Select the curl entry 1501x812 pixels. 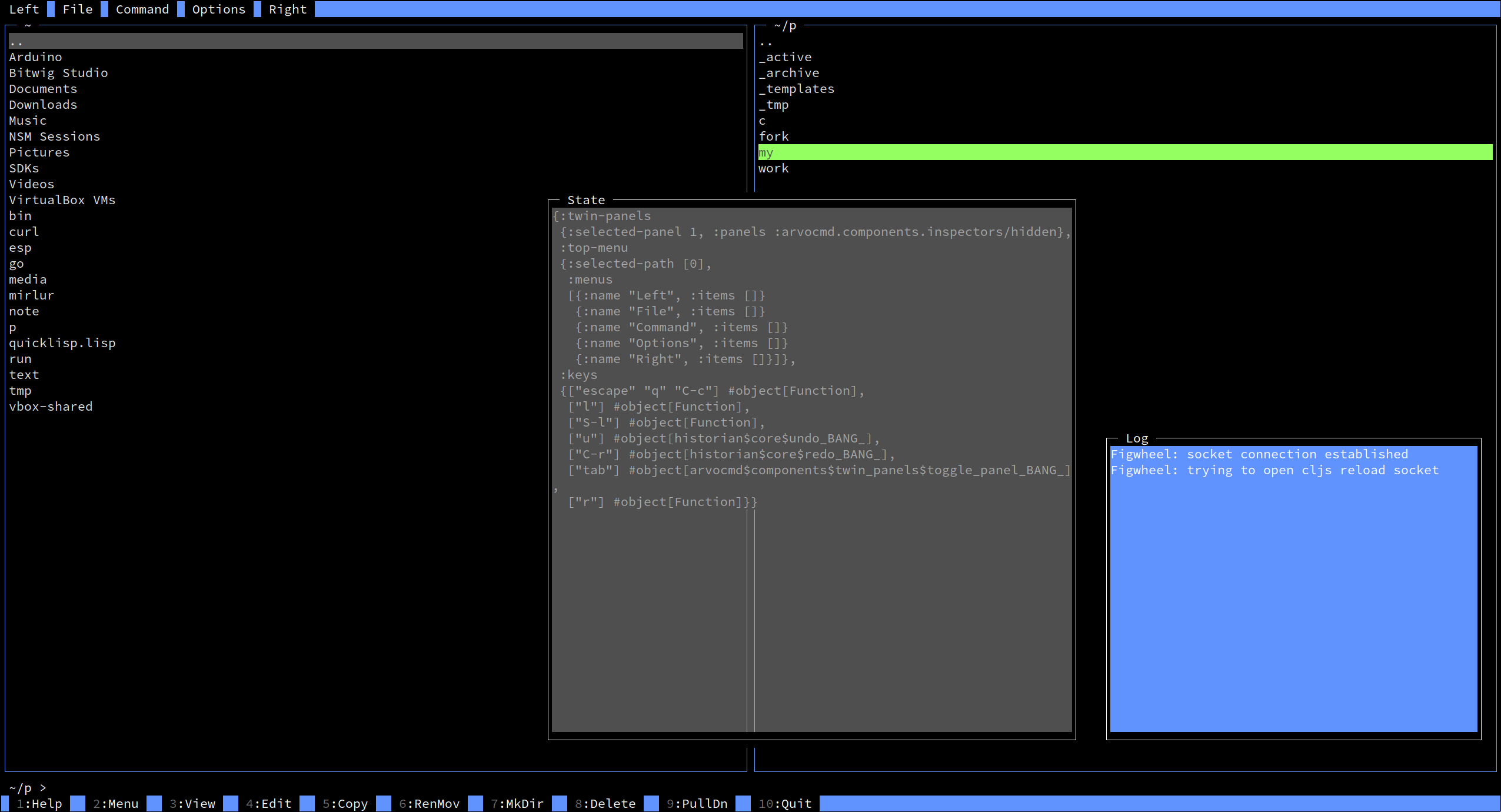pyautogui.click(x=24, y=232)
